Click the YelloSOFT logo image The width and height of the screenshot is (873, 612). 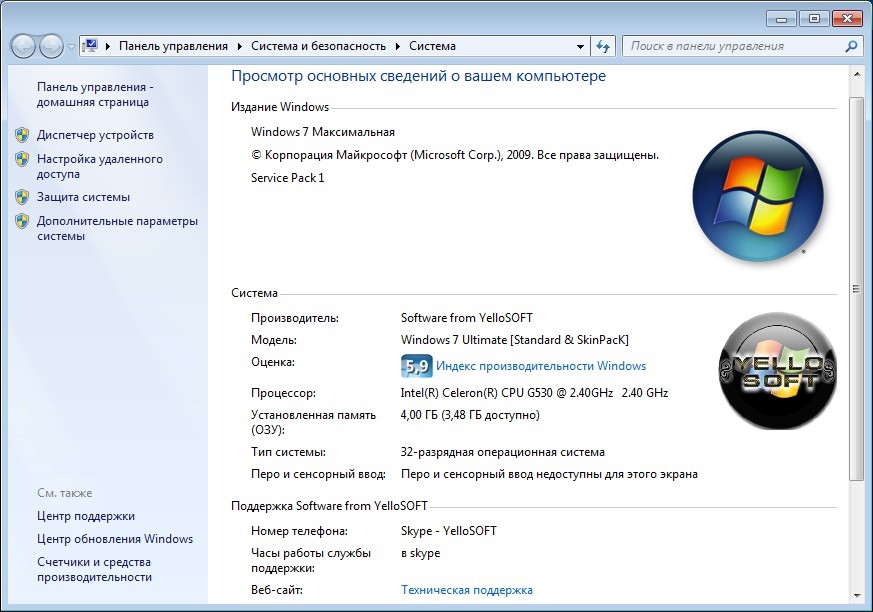(777, 370)
